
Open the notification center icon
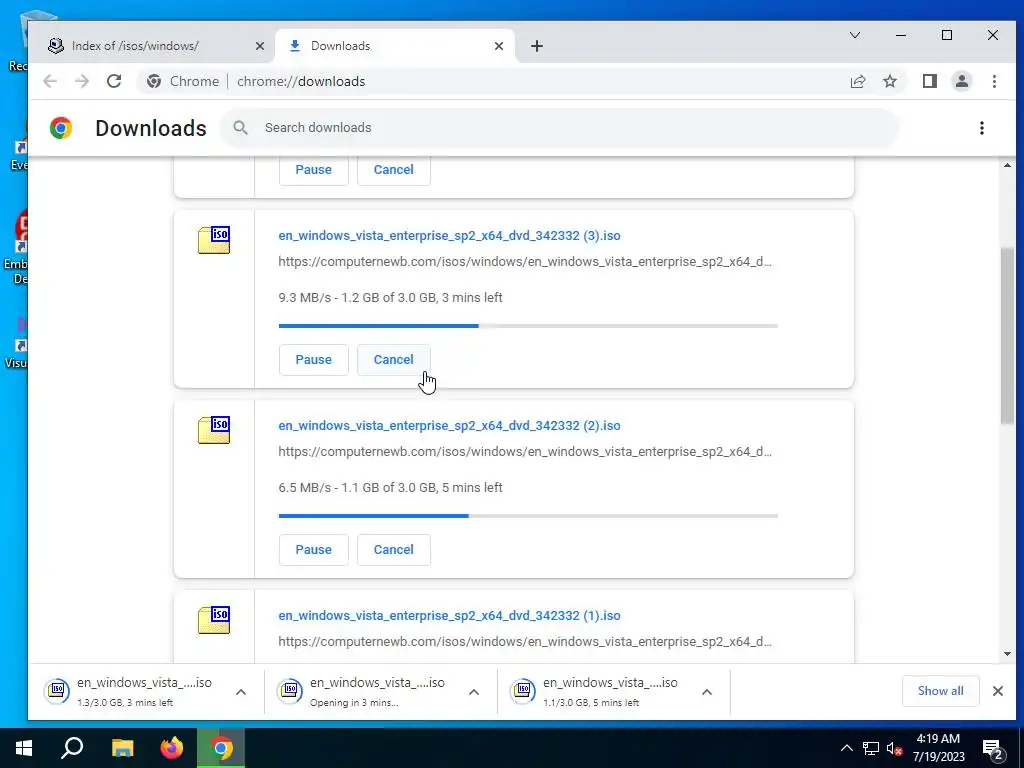pos(993,749)
